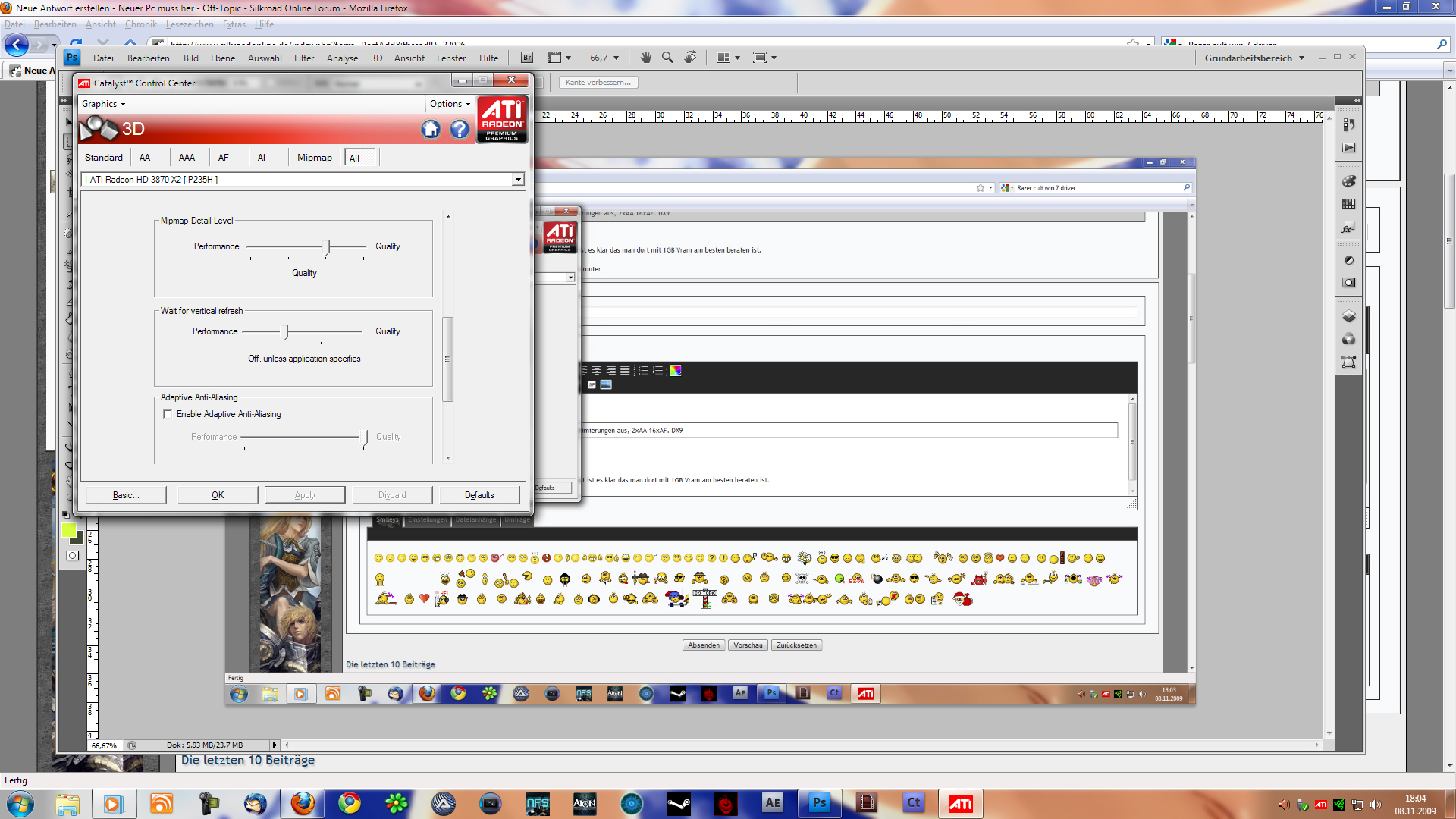1456x819 pixels.
Task: Expand the Grundarbeitsbereich workspace dropdown
Action: pyautogui.click(x=1301, y=58)
